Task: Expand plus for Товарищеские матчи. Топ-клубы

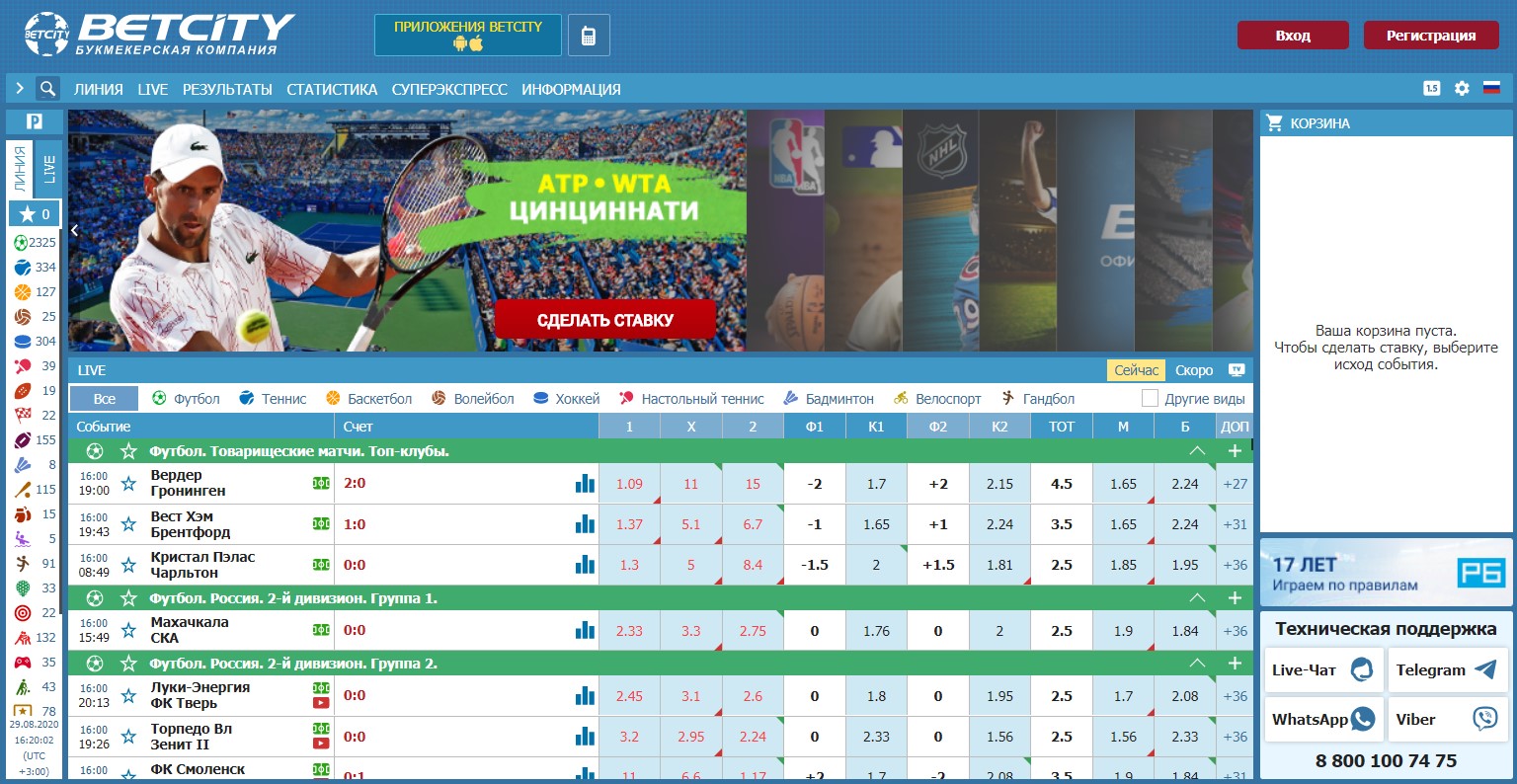Action: click(1235, 451)
